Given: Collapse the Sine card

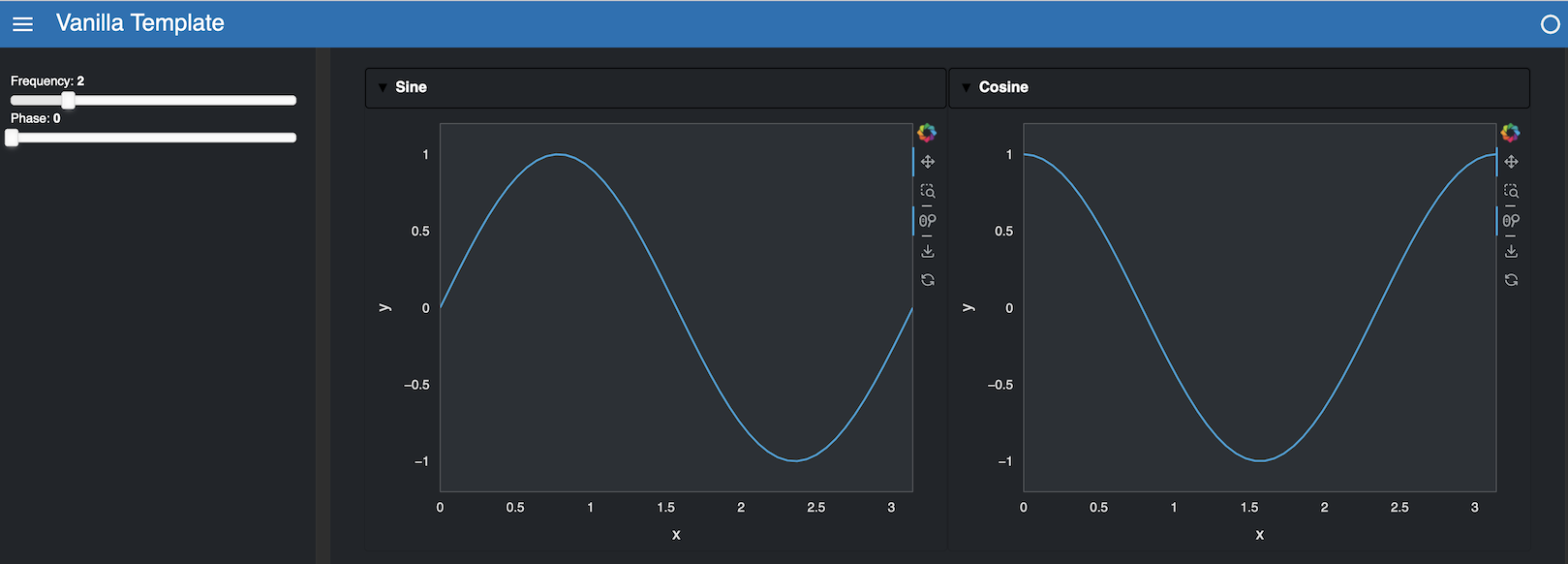Looking at the screenshot, I should pos(383,87).
